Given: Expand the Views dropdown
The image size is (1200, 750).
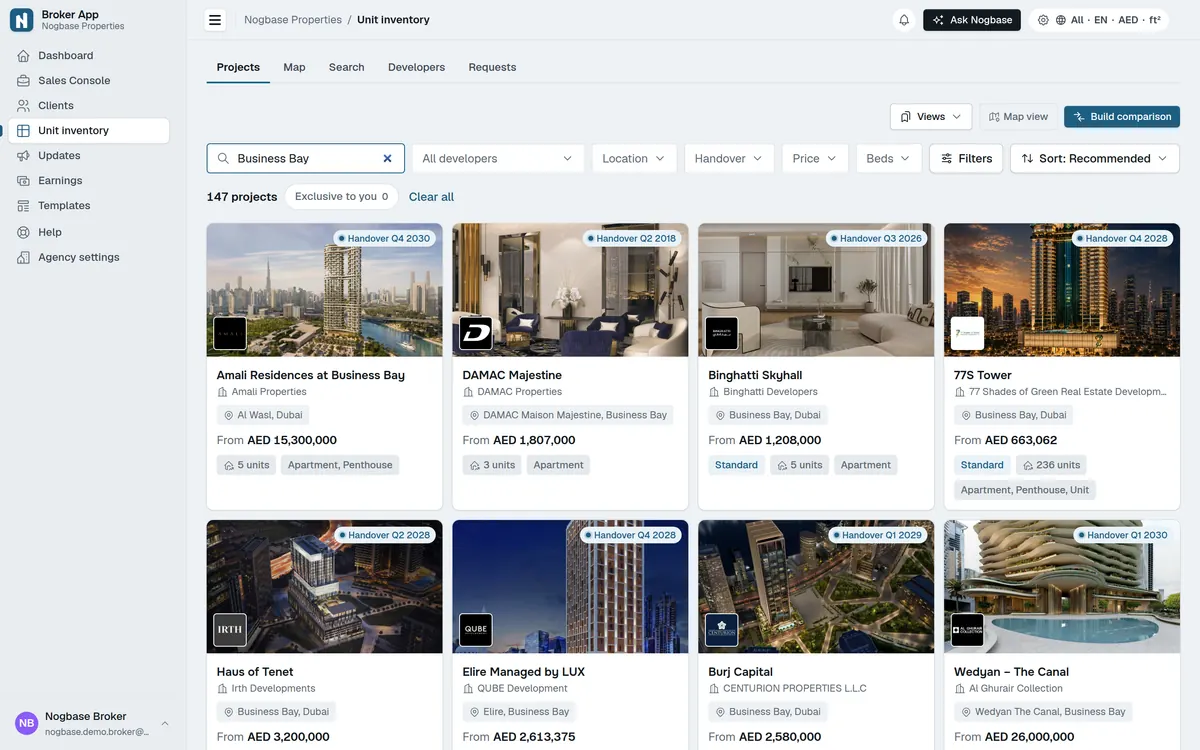Looking at the screenshot, I should (x=931, y=117).
